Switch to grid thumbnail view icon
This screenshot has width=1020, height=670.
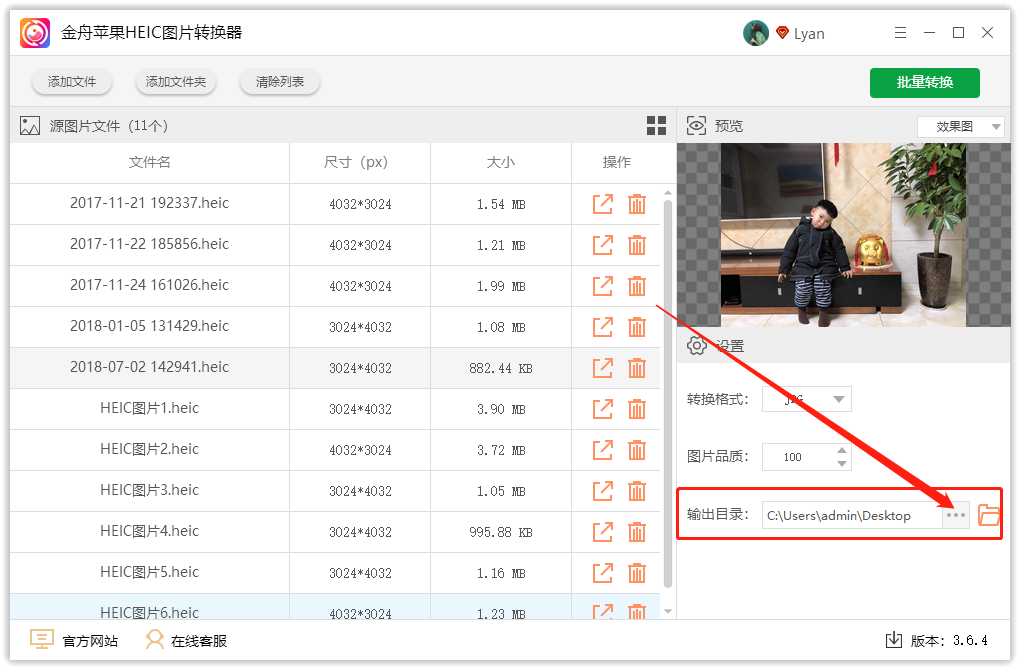coord(656,126)
